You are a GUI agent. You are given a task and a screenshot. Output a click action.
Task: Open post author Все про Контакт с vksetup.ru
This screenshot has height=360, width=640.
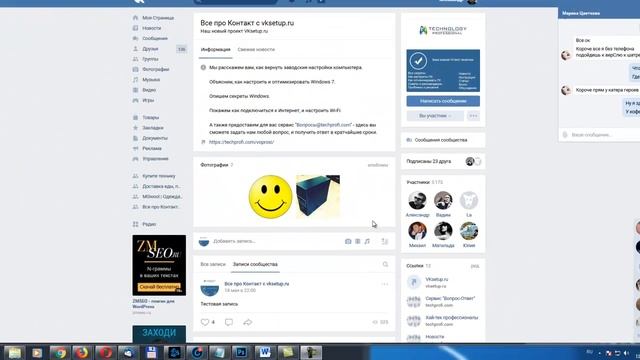pos(256,284)
